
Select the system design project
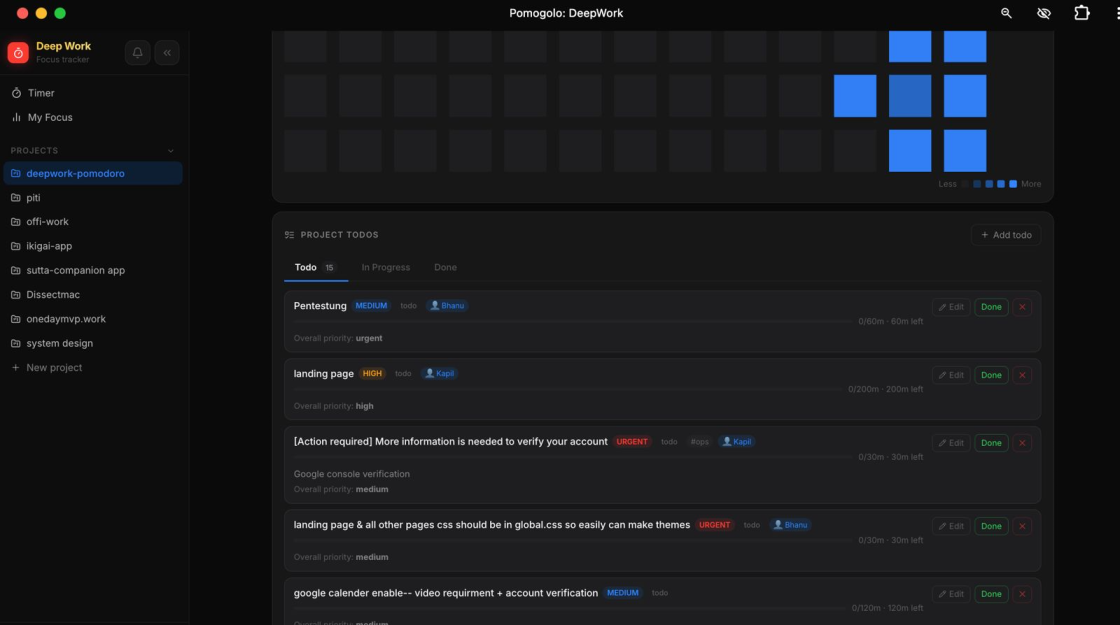coord(59,343)
